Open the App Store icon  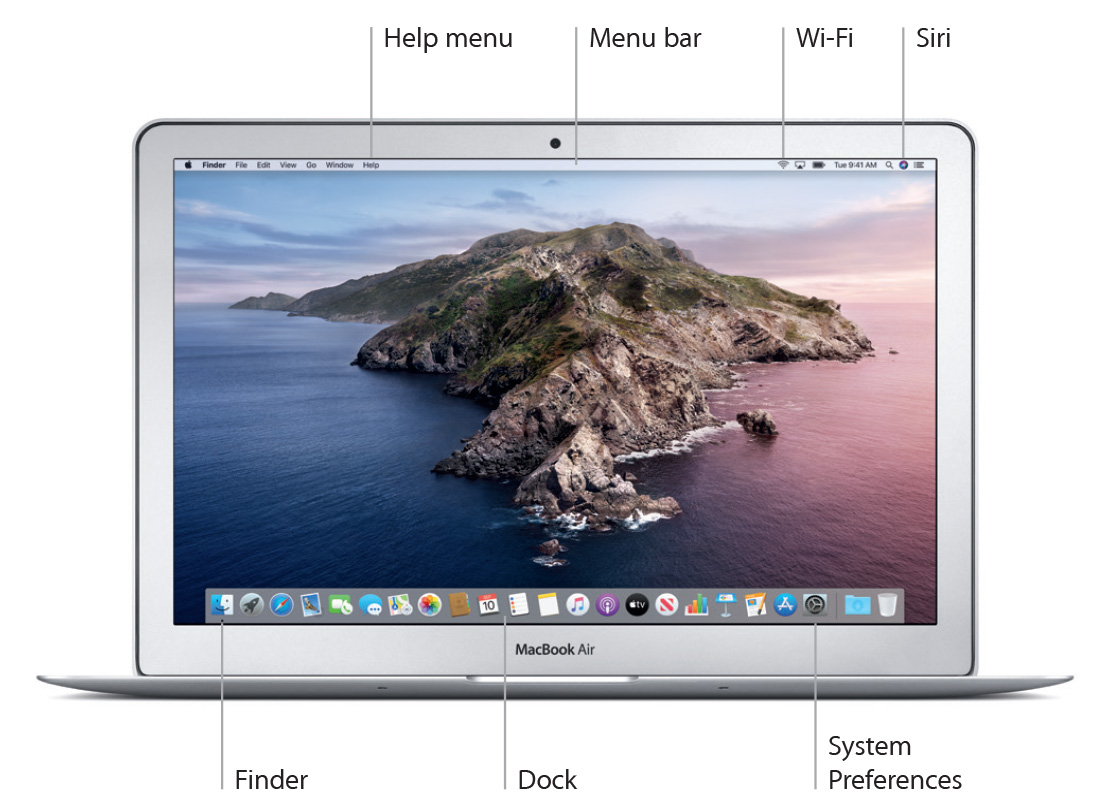tap(785, 605)
